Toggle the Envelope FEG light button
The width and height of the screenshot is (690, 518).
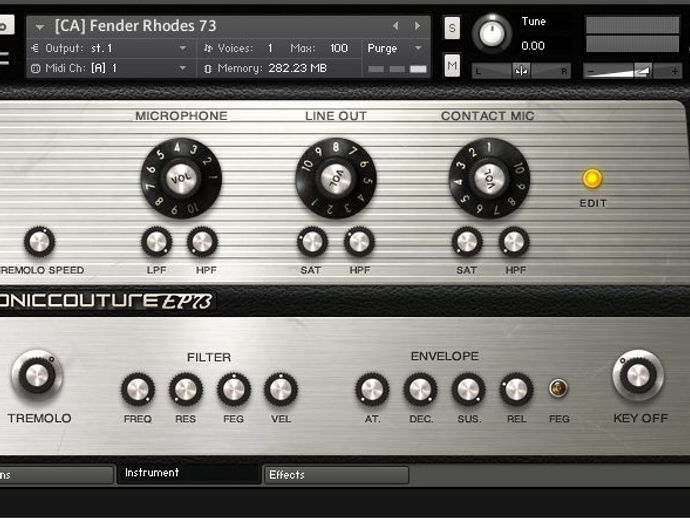(x=558, y=388)
